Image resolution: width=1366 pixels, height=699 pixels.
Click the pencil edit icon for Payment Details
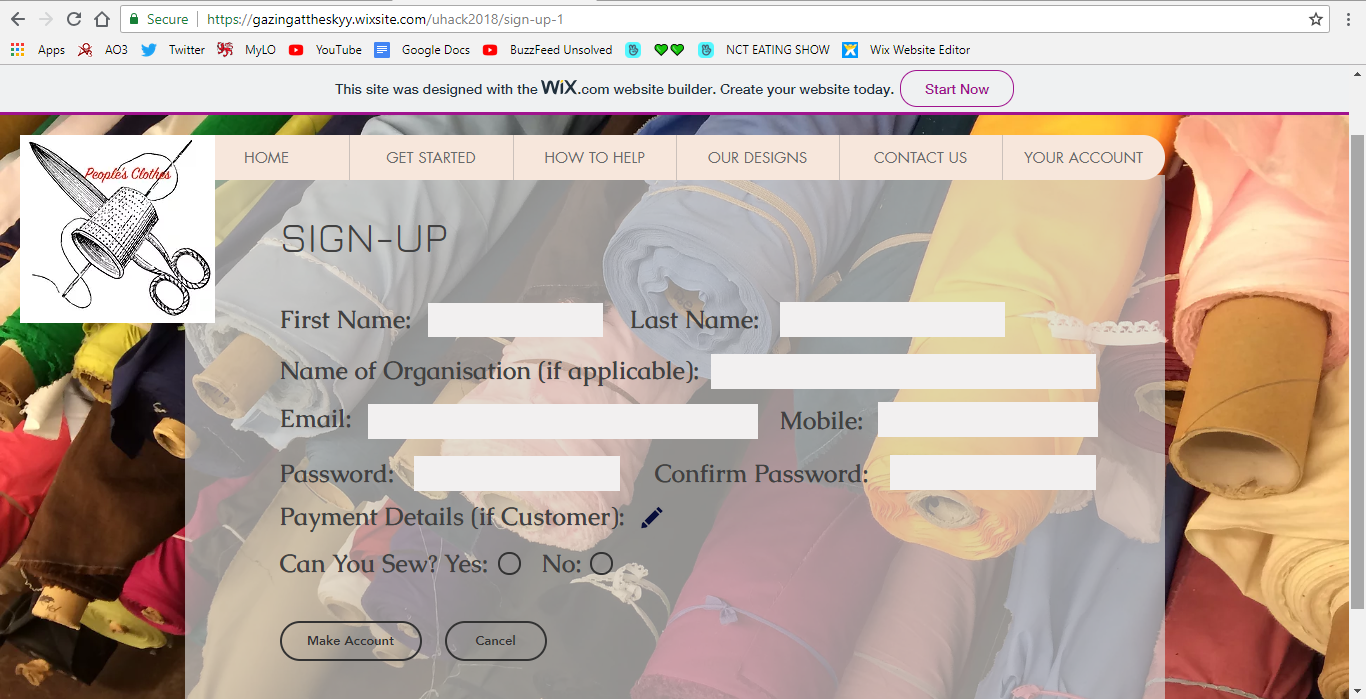tap(652, 517)
